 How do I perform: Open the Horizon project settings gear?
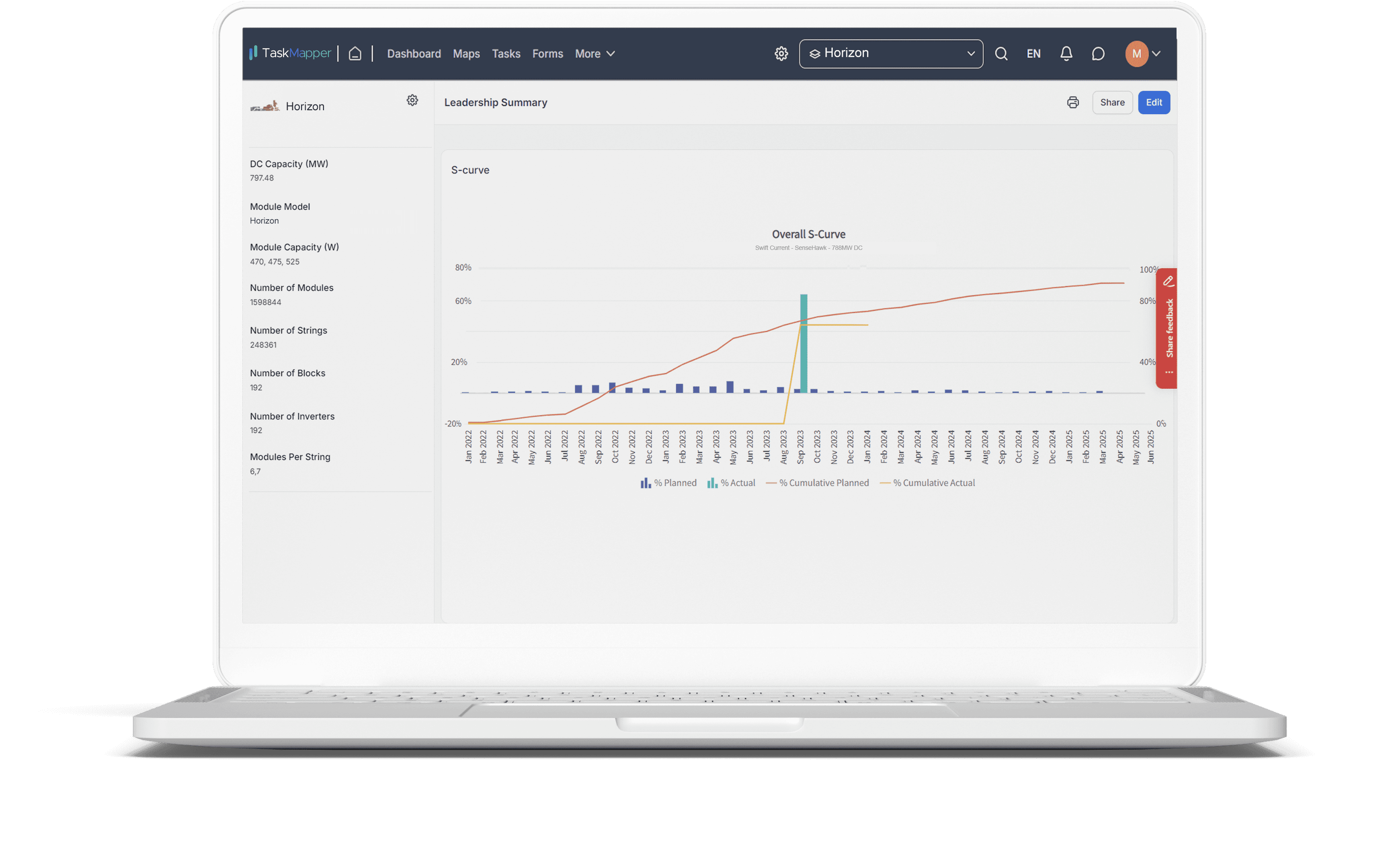pyautogui.click(x=412, y=100)
